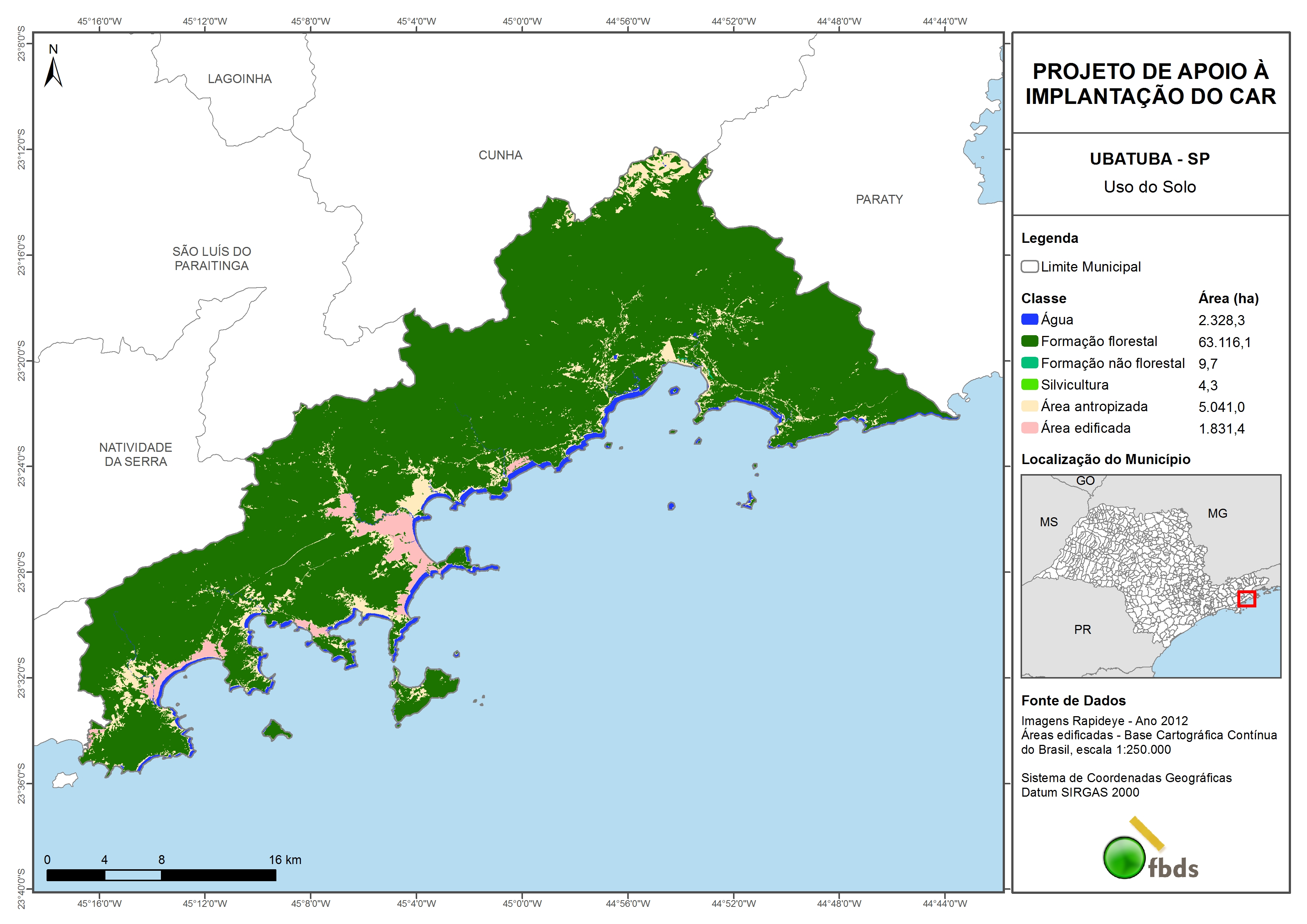Click the UBATUBA - SP title
Image resolution: width=1307 pixels, height=924 pixels.
pyautogui.click(x=1149, y=159)
